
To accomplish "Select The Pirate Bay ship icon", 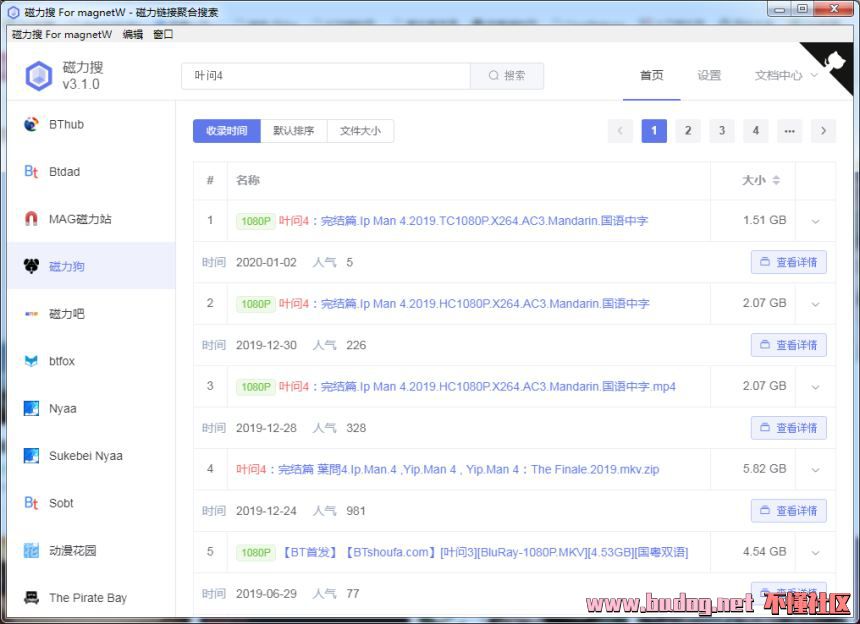I will pos(31,598).
